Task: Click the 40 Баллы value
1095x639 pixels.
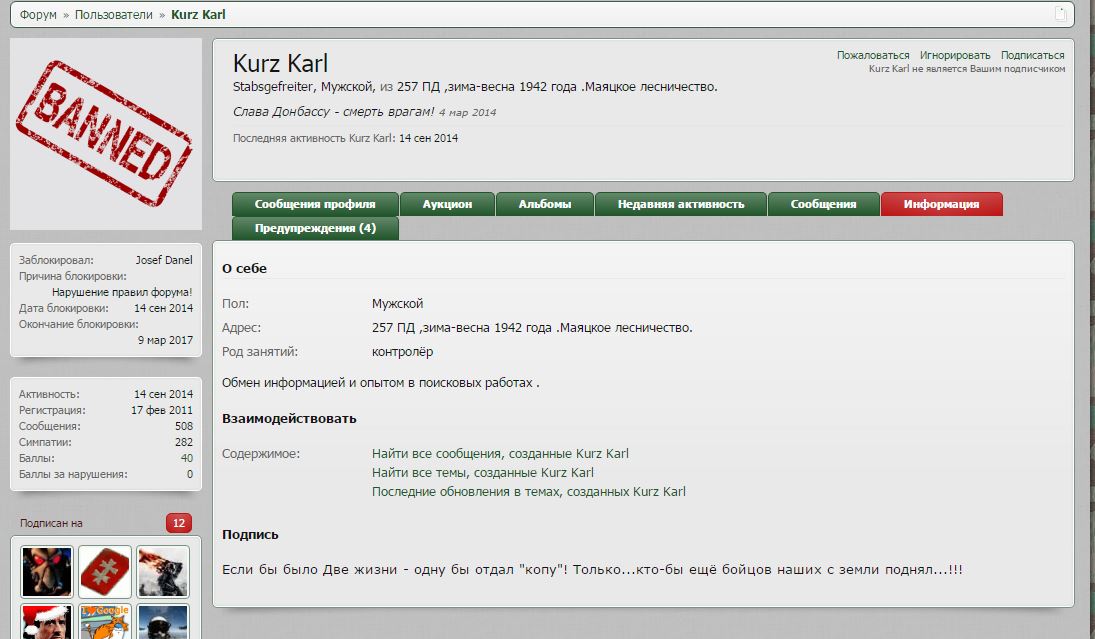Action: tap(186, 458)
